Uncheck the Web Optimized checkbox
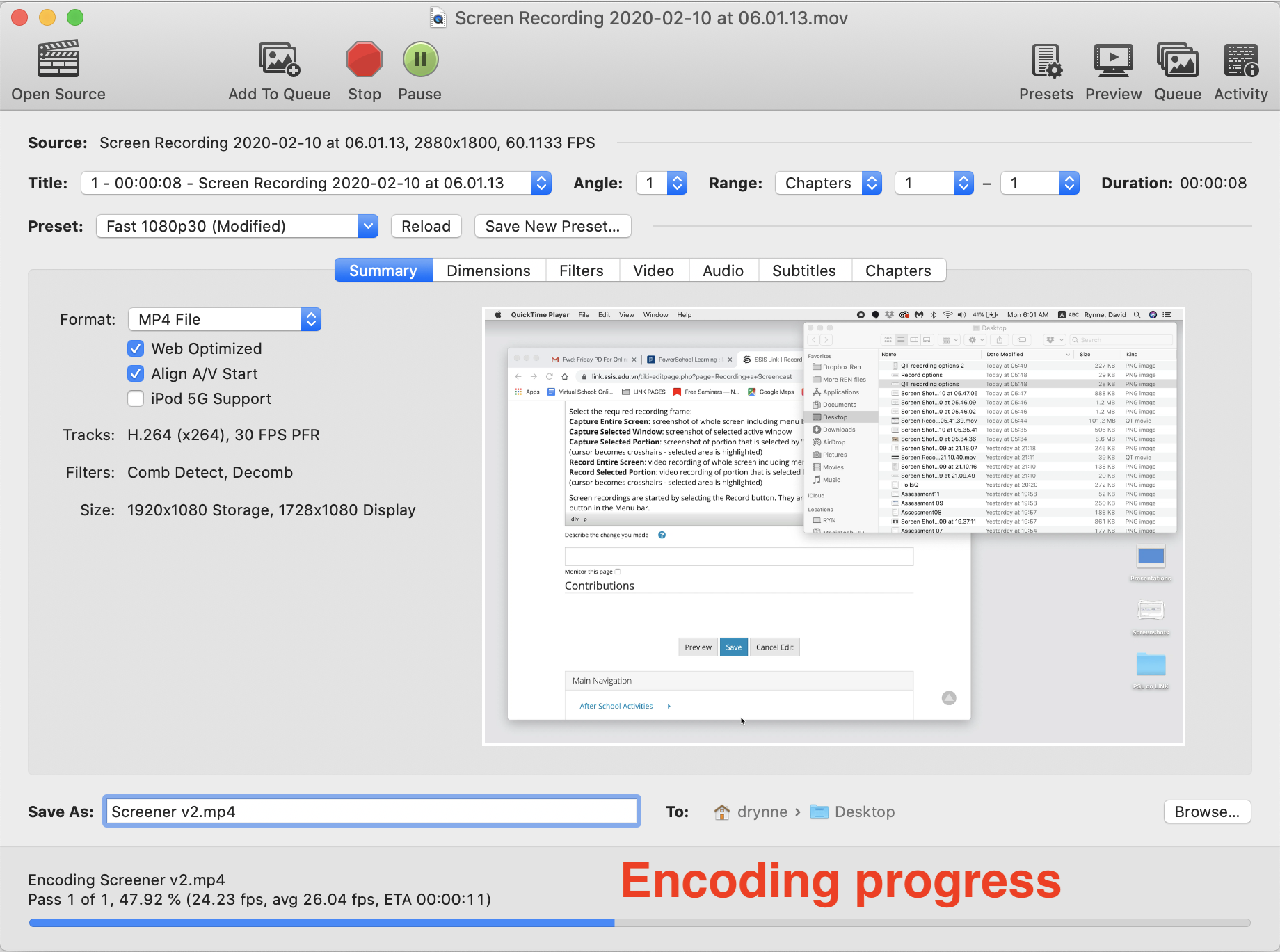Image resolution: width=1280 pixels, height=952 pixels. click(136, 348)
